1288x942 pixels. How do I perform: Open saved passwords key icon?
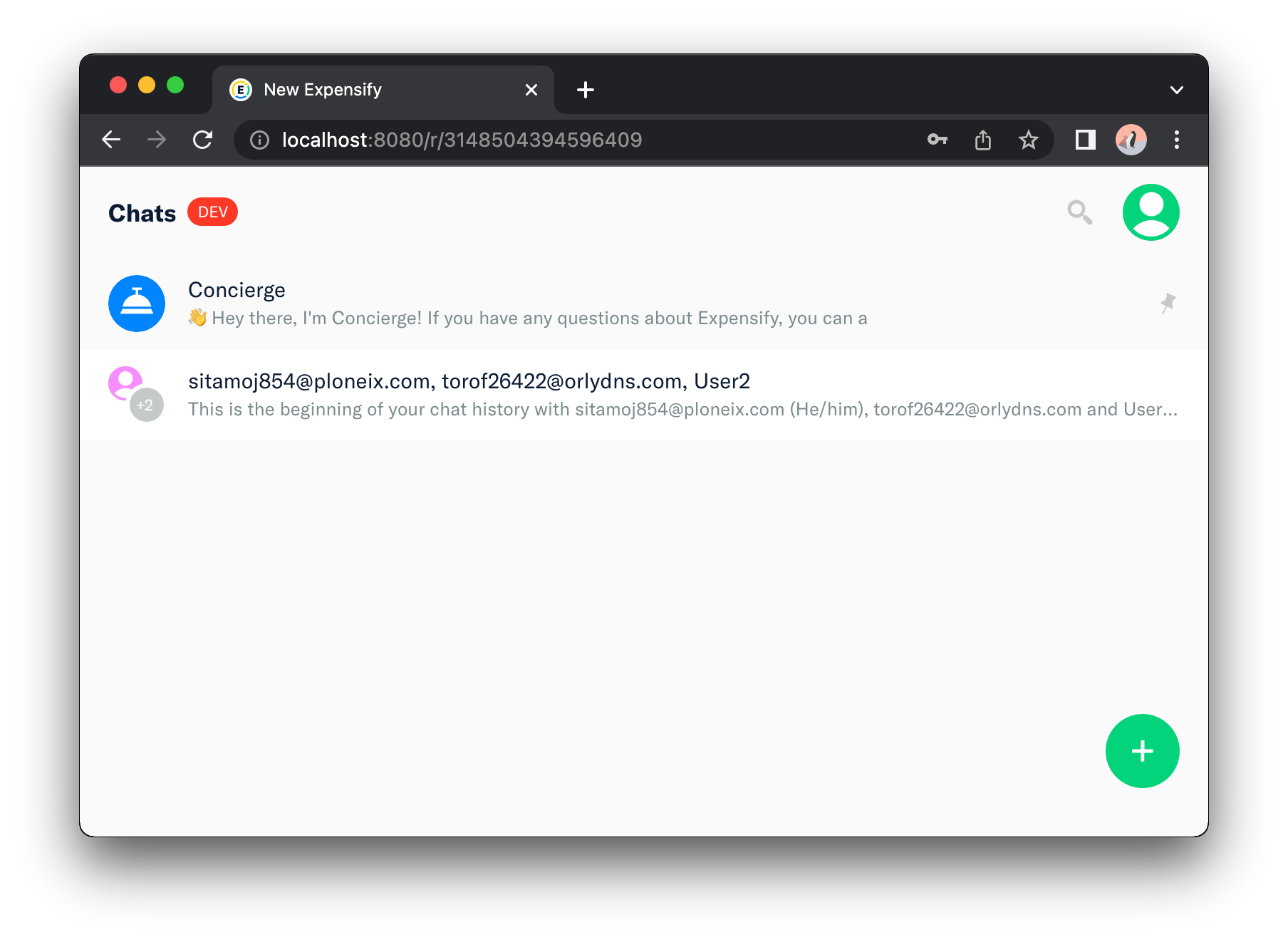click(x=938, y=140)
